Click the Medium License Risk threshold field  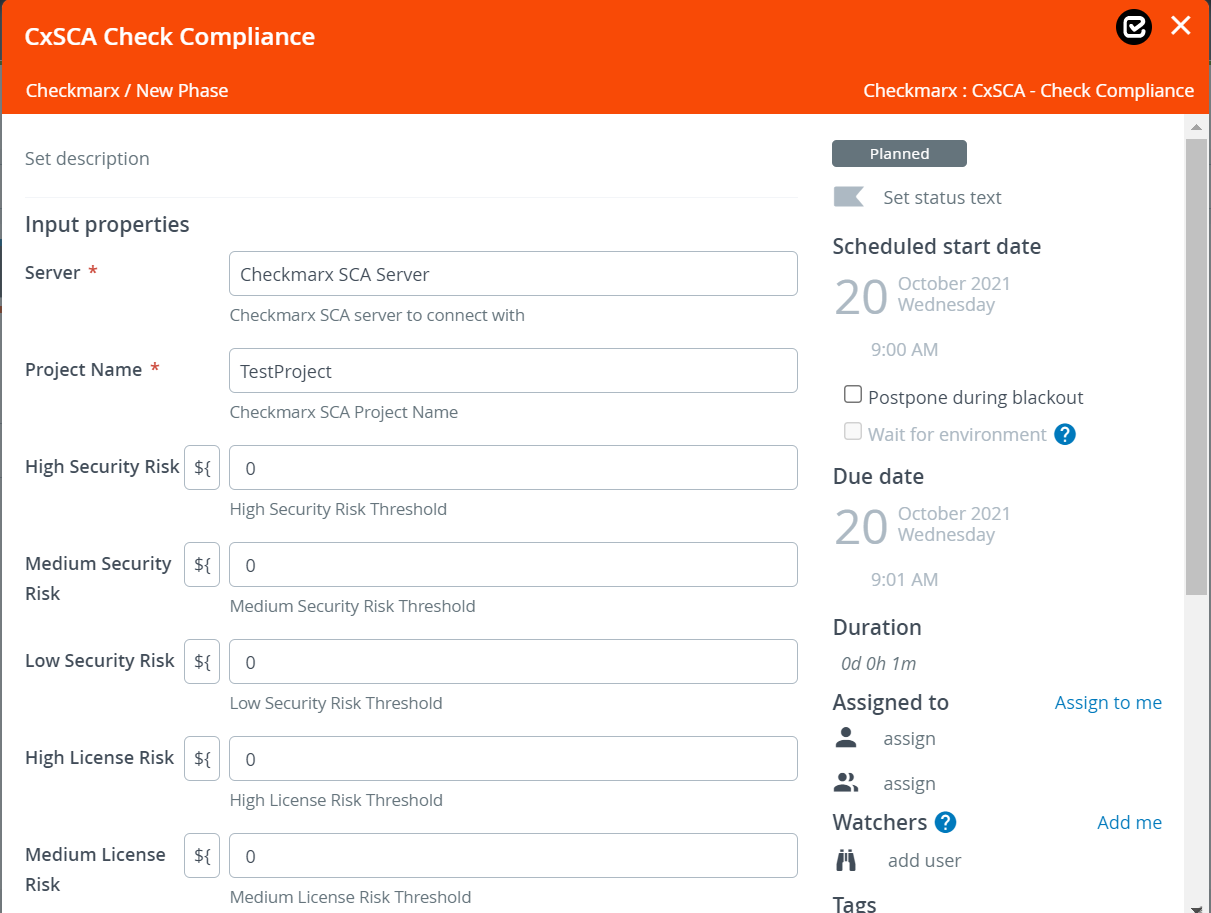pyautogui.click(x=513, y=856)
